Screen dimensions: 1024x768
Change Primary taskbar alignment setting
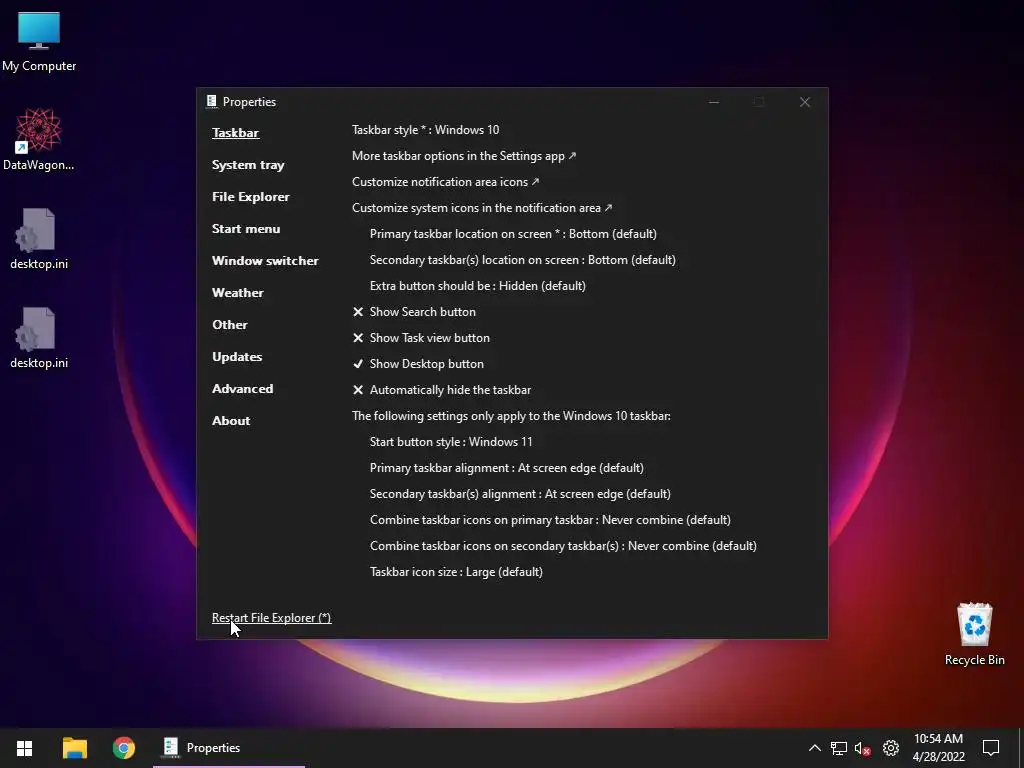point(507,468)
